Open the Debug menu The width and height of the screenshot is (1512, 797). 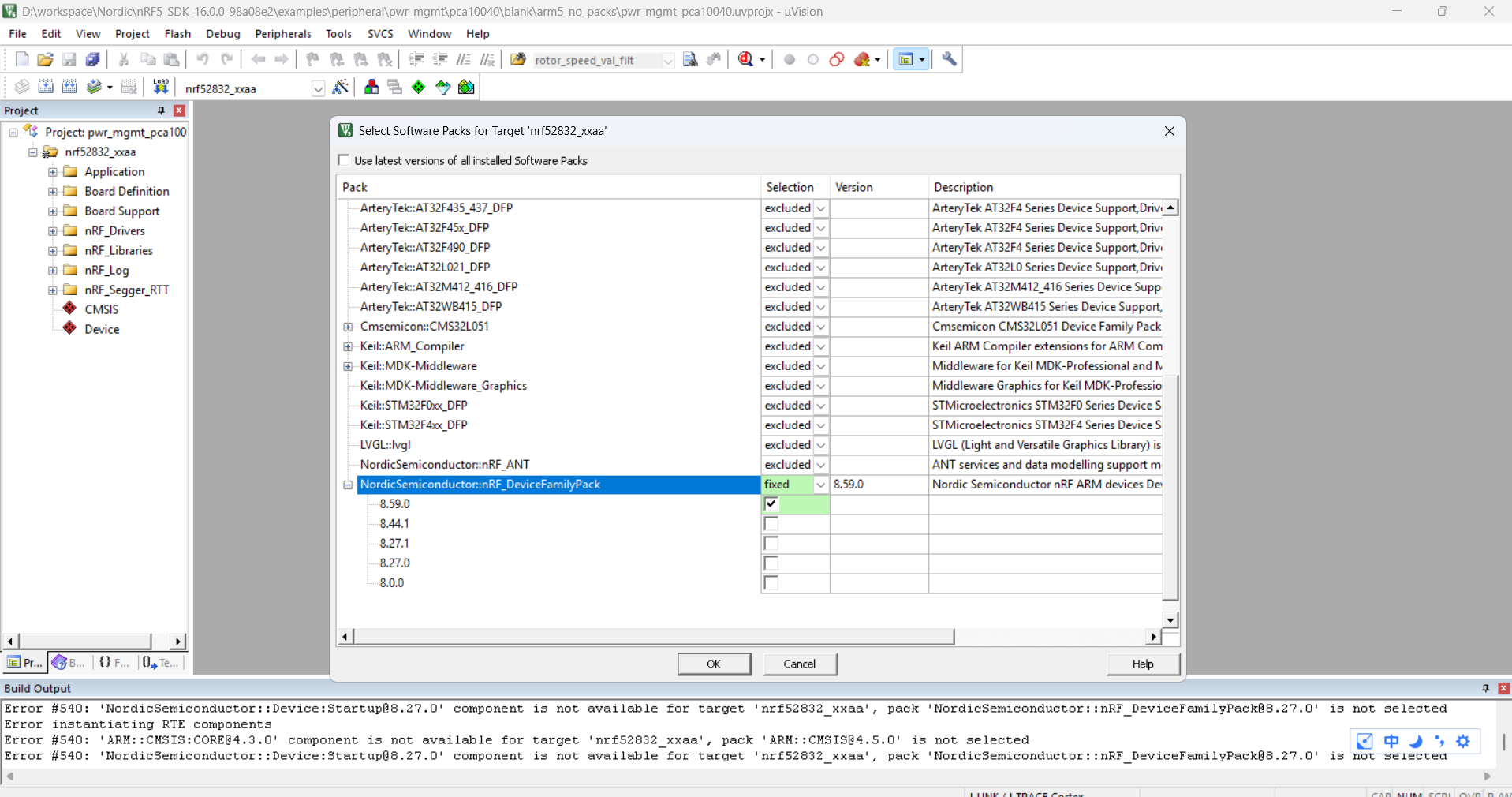pyautogui.click(x=223, y=34)
